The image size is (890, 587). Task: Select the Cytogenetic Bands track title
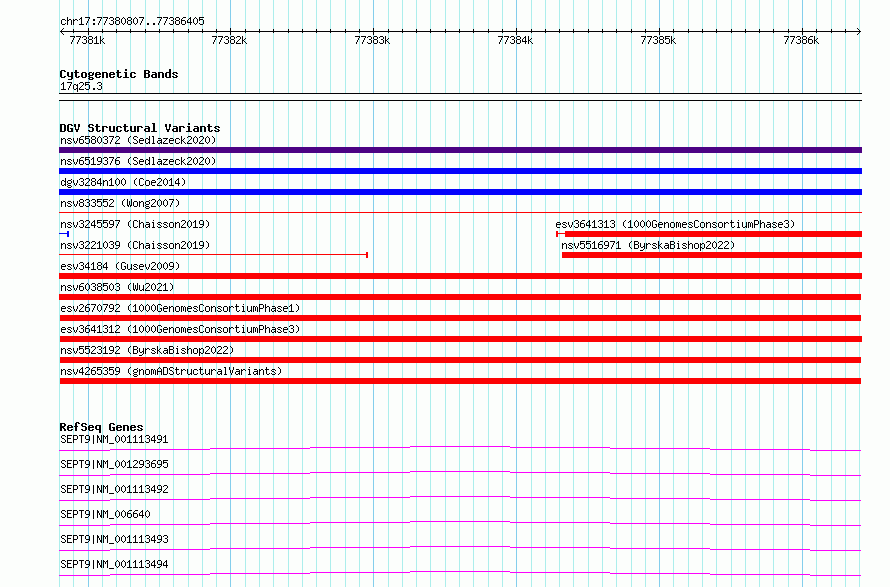pos(119,74)
